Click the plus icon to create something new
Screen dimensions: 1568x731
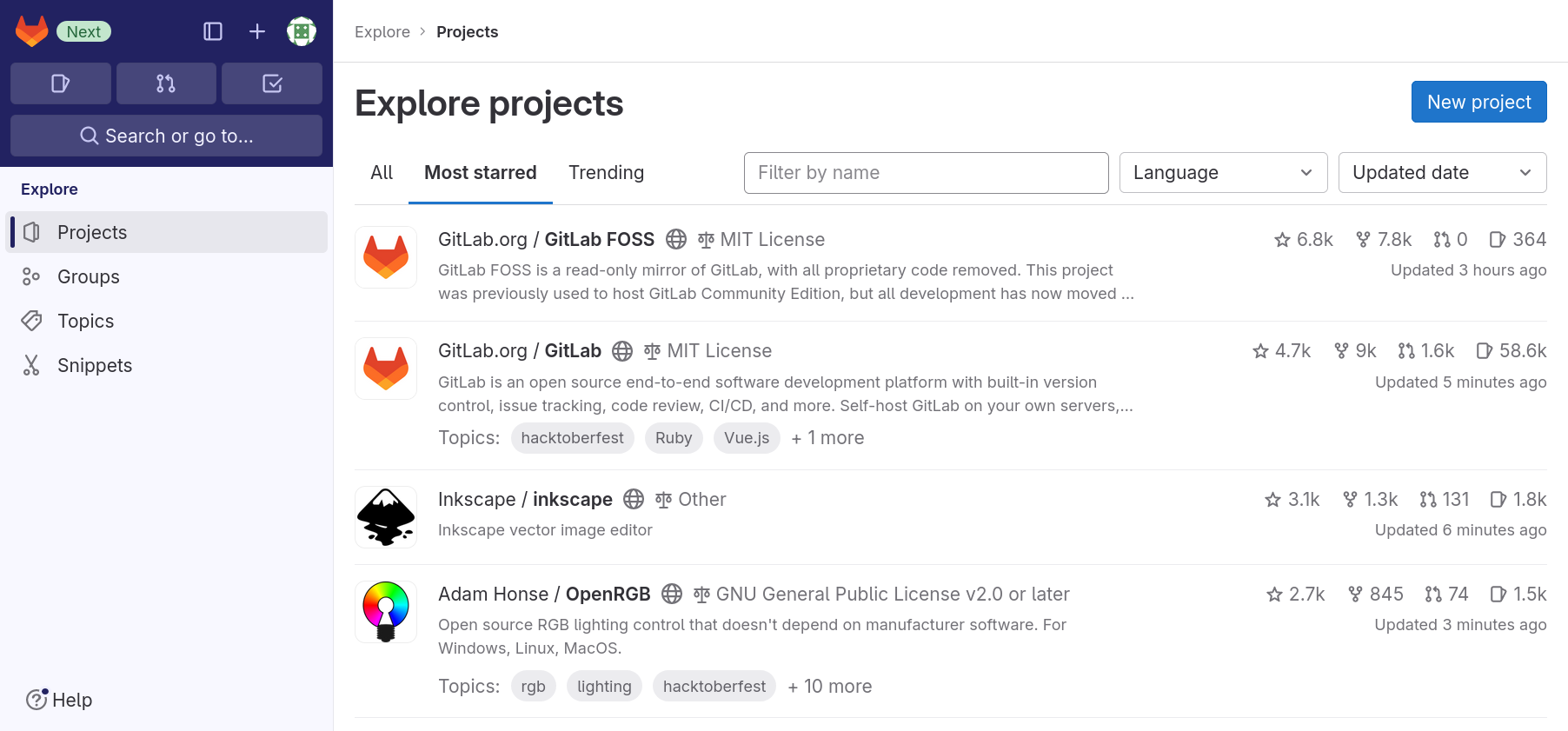click(256, 30)
